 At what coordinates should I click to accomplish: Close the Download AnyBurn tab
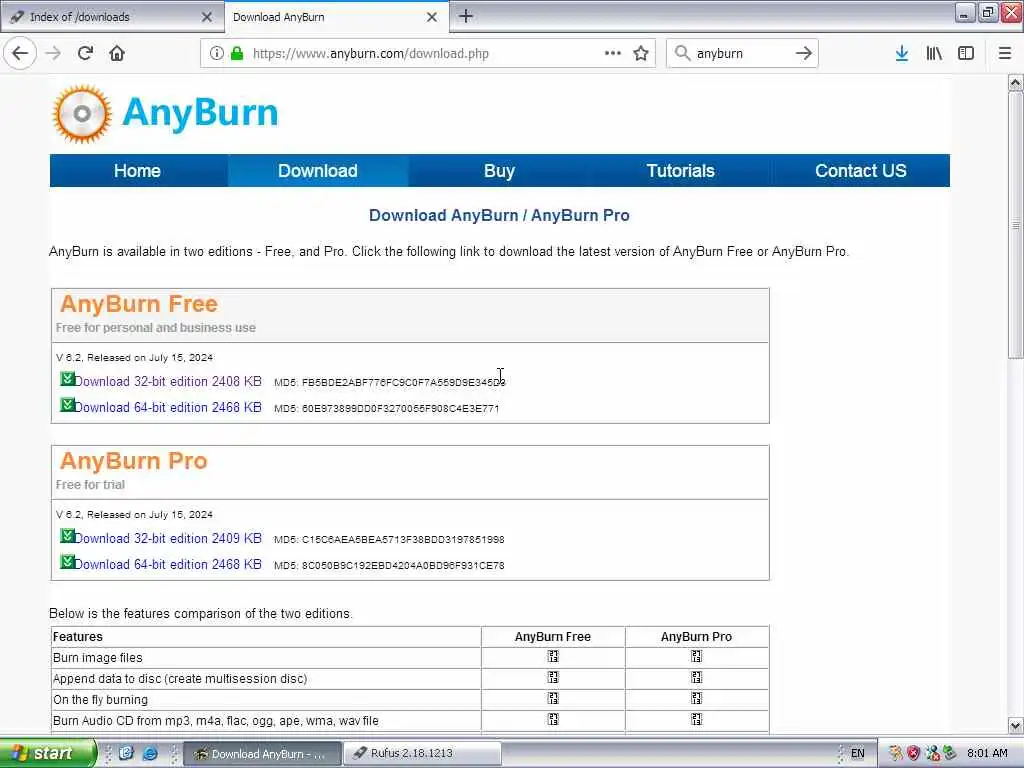[x=432, y=17]
